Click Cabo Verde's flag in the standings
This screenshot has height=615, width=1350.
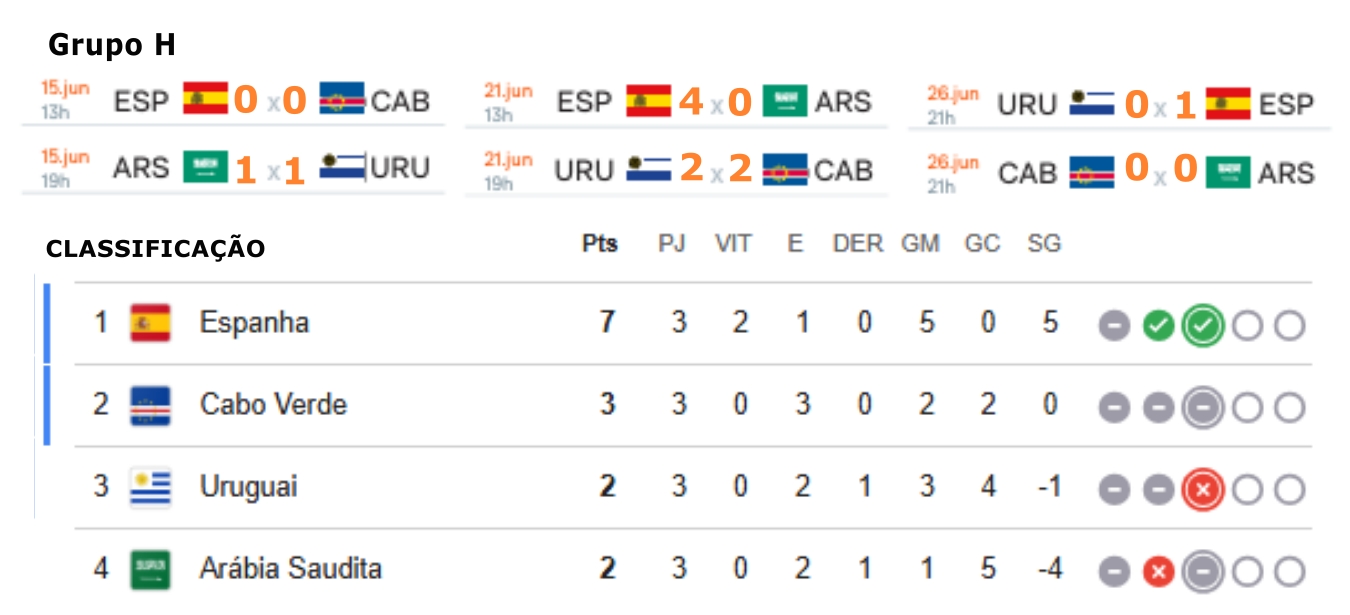coord(150,405)
